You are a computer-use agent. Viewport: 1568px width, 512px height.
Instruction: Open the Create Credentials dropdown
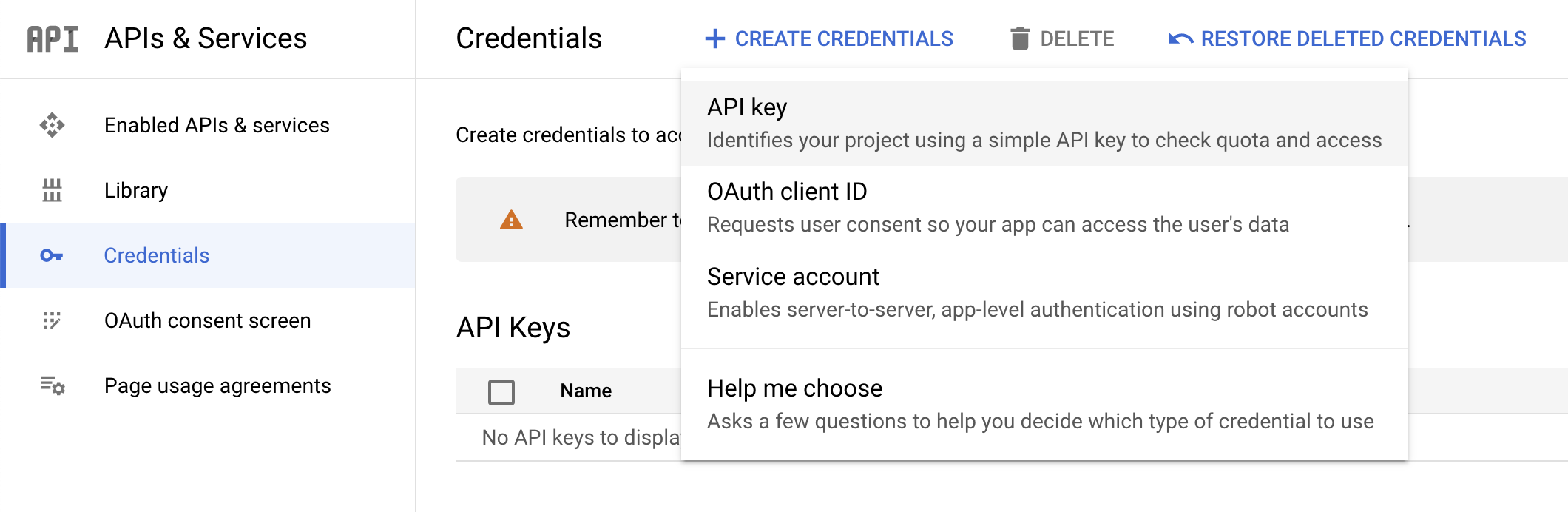(x=829, y=38)
